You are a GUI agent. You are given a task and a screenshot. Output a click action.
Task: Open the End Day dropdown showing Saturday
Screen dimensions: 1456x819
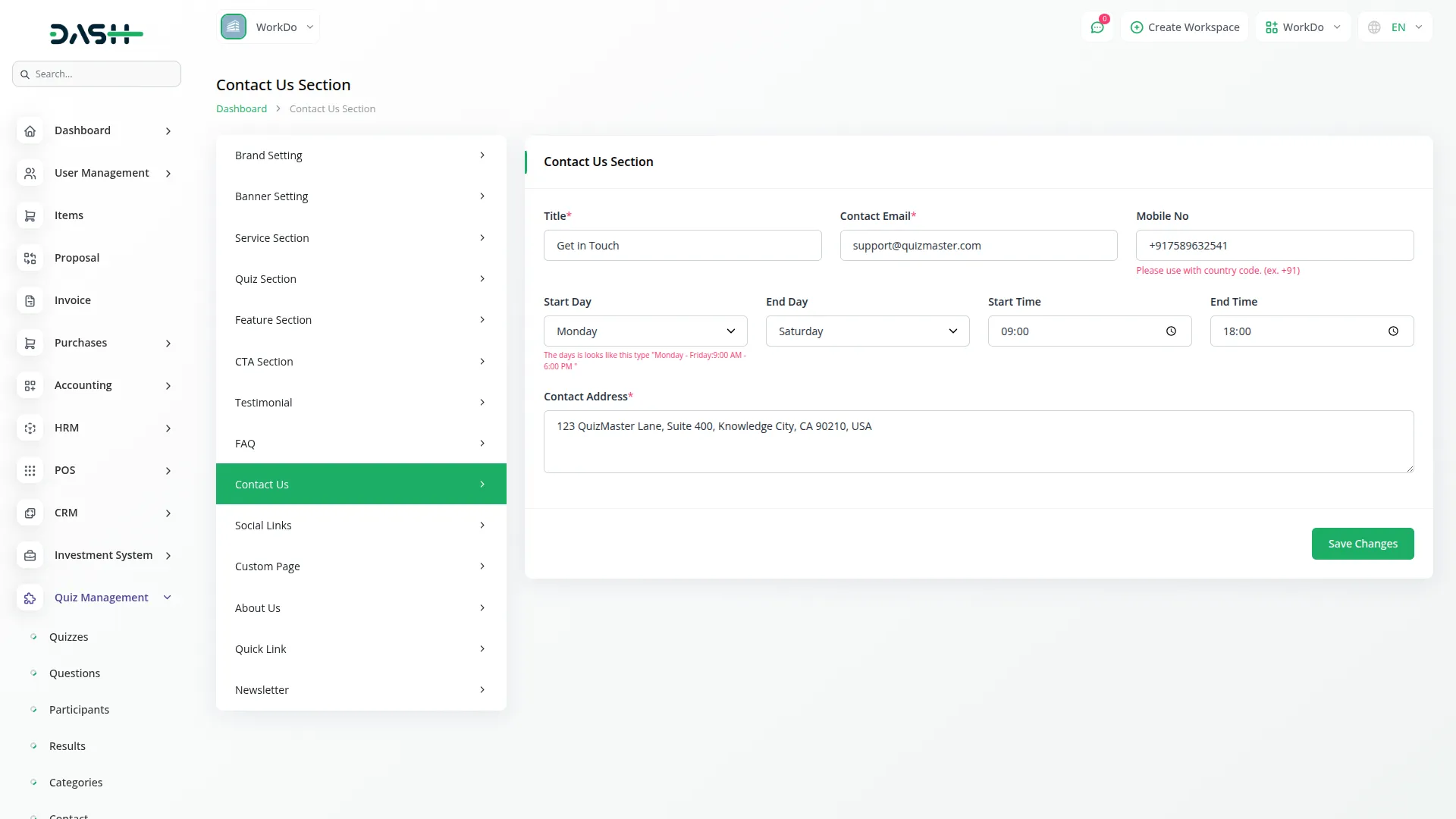click(x=867, y=331)
